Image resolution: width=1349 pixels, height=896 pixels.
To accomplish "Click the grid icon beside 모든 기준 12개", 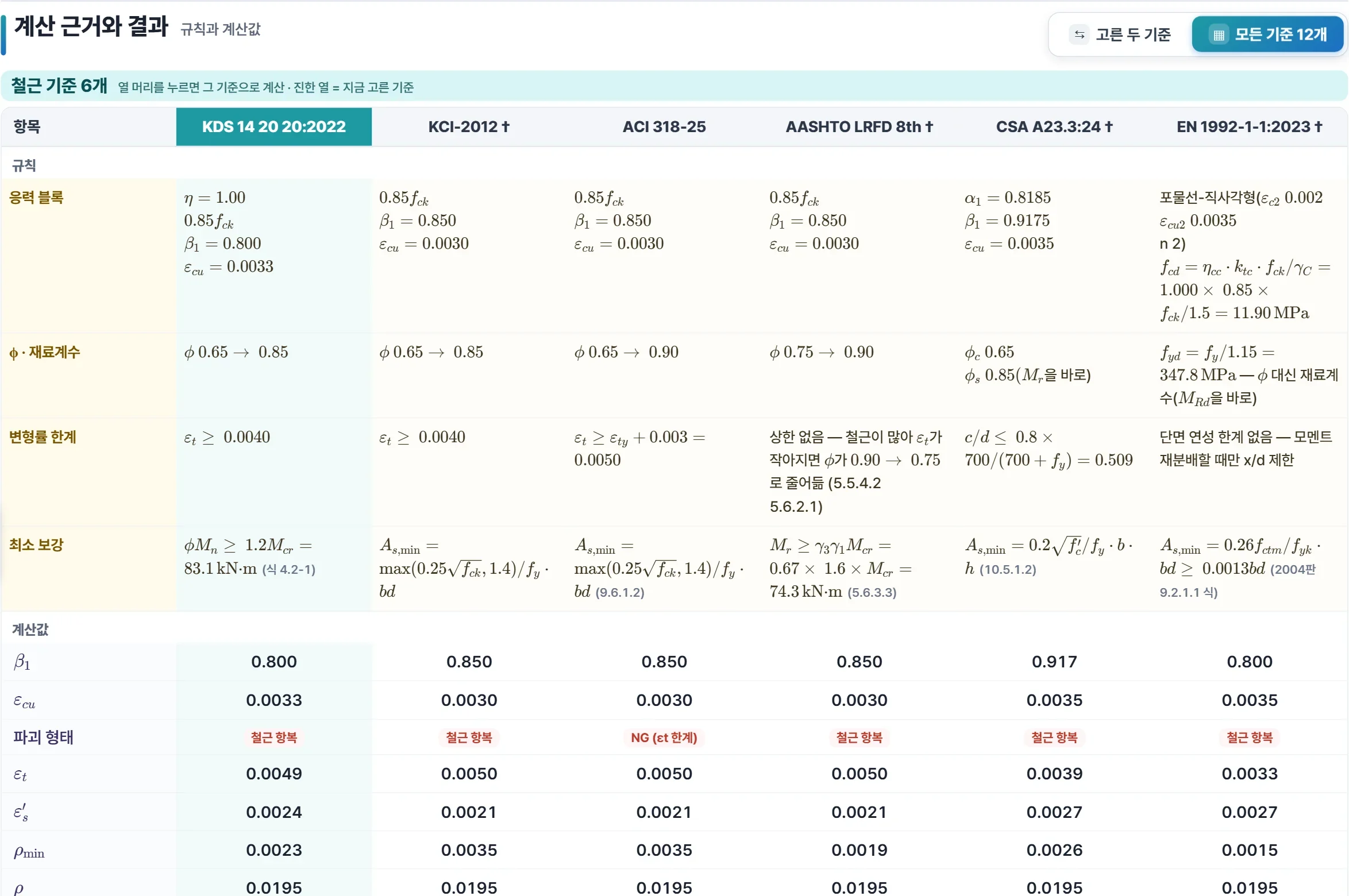I will tap(1217, 34).
